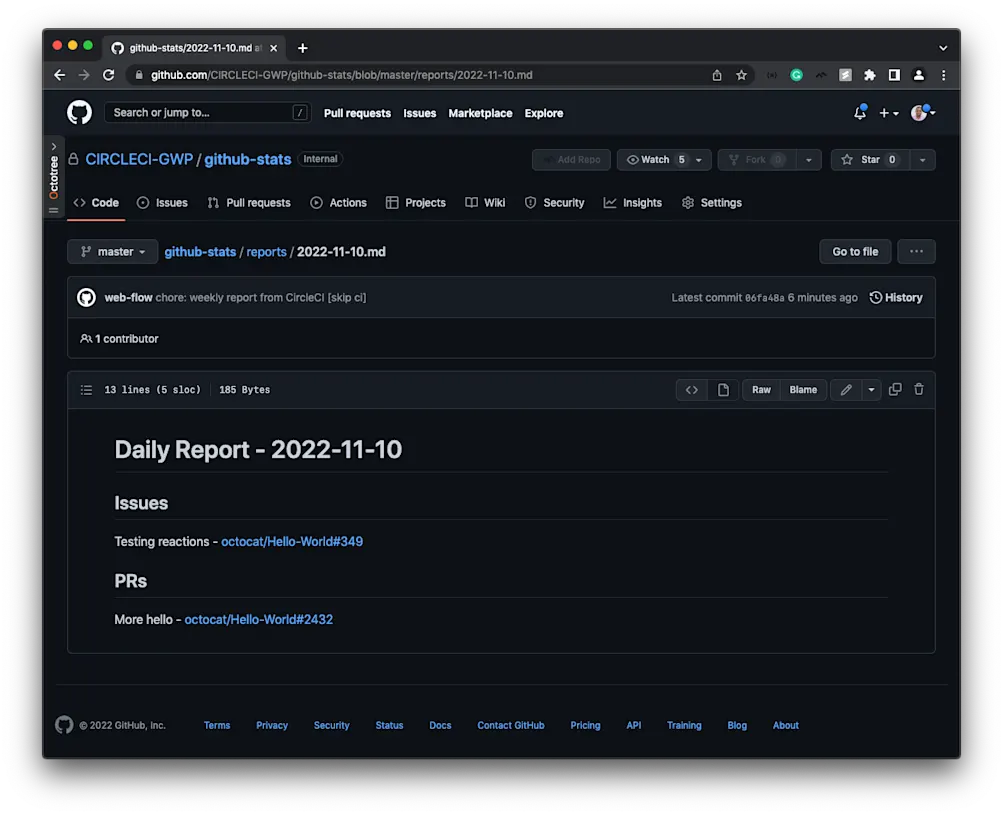This screenshot has height=815, width=1003.
Task: Open the web-flow avatar
Action: point(86,297)
